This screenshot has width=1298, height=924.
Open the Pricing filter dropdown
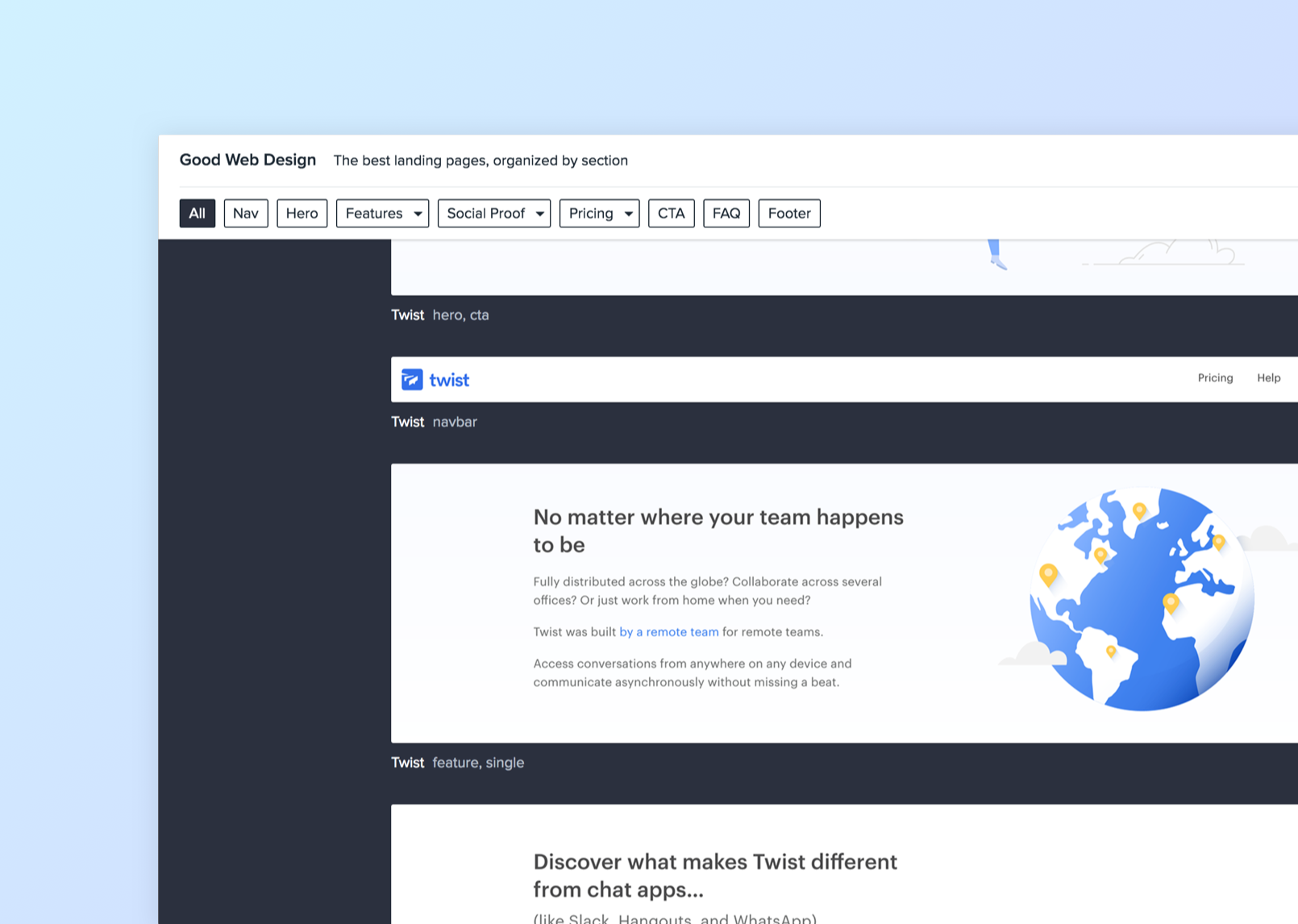599,213
